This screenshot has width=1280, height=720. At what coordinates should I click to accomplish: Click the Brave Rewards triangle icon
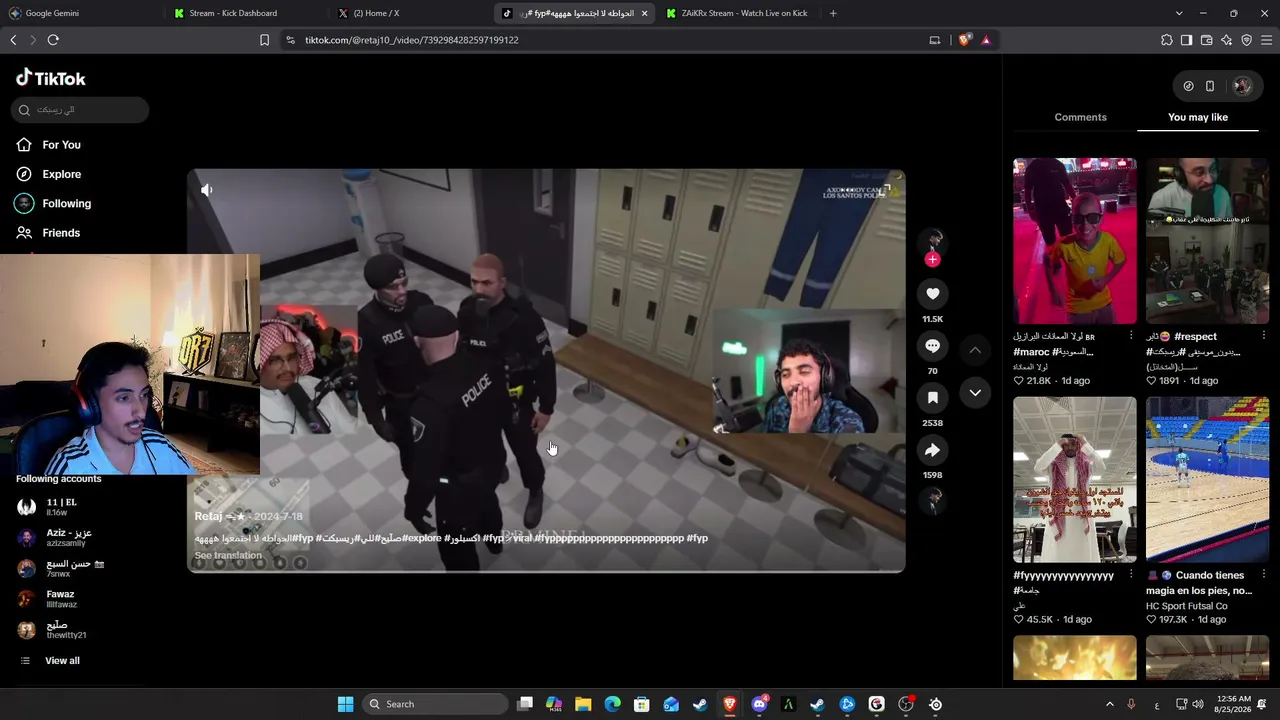[986, 40]
